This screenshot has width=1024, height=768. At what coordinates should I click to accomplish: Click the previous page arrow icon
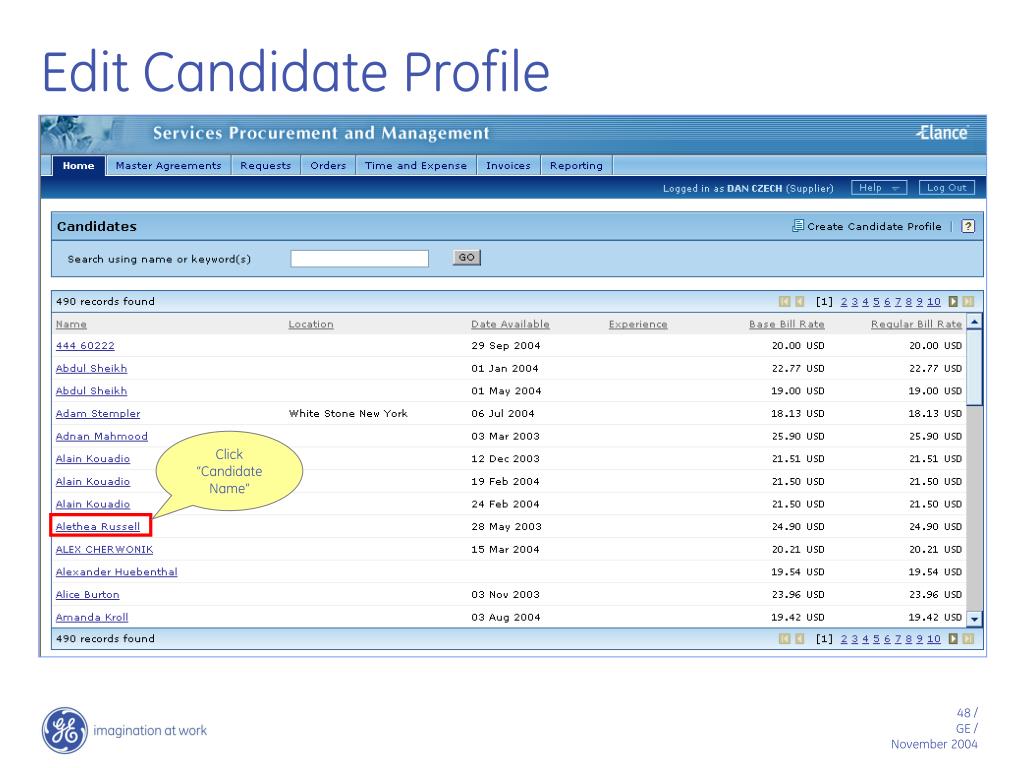pyautogui.click(x=800, y=300)
